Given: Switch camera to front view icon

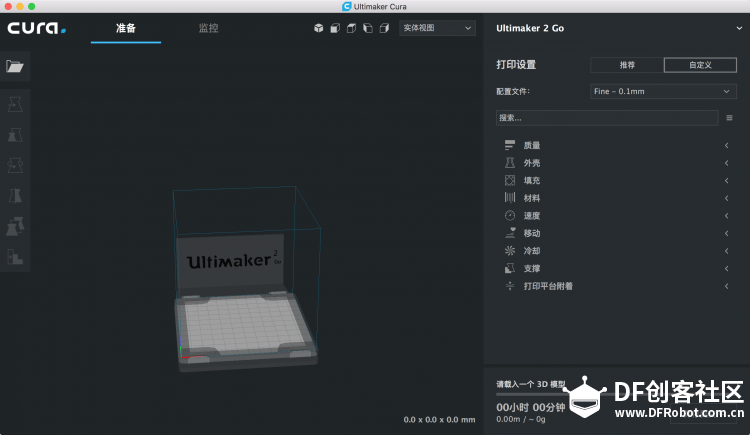Looking at the screenshot, I should coord(335,28).
